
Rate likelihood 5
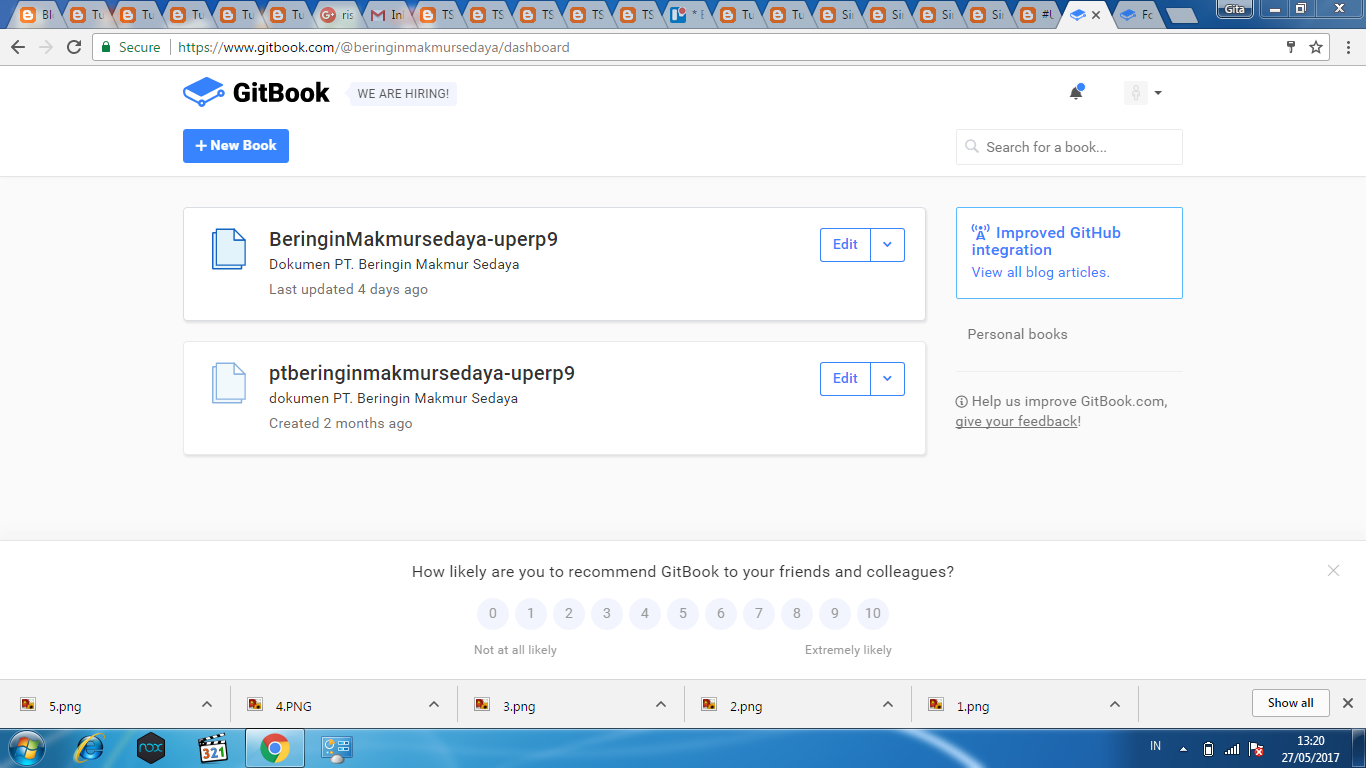[x=683, y=613]
